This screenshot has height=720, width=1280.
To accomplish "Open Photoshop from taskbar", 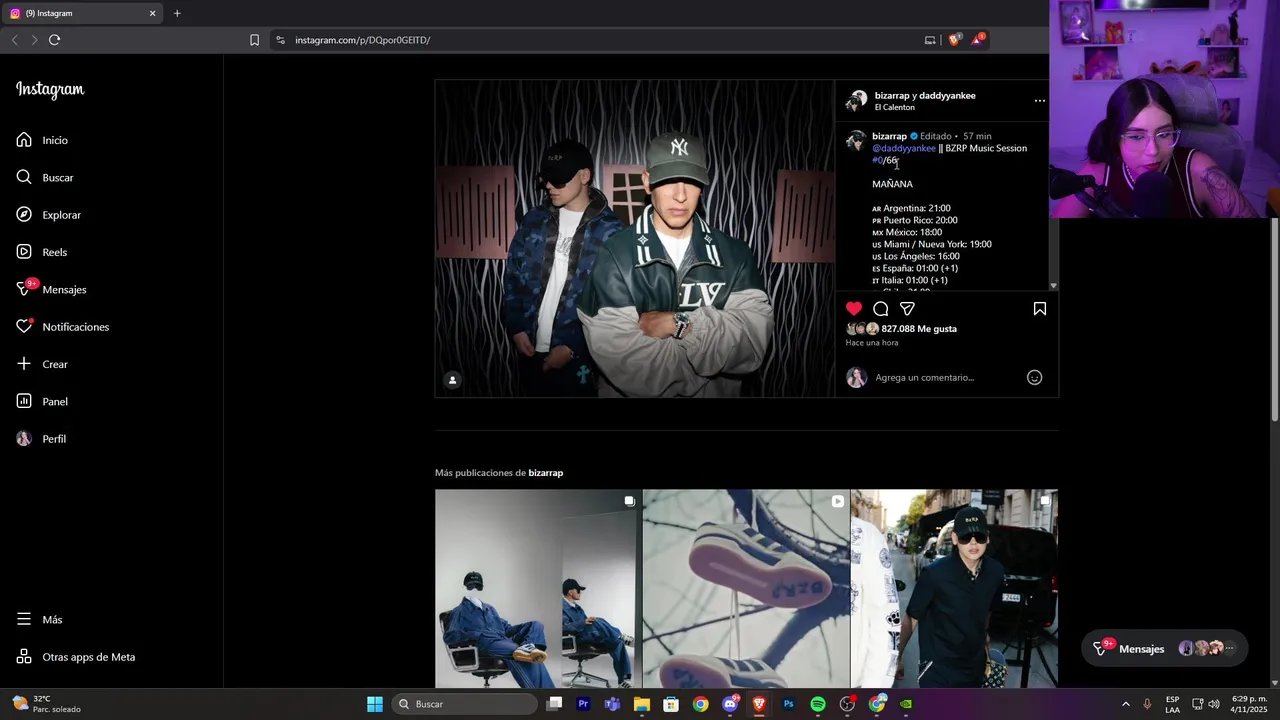I will click(x=788, y=704).
